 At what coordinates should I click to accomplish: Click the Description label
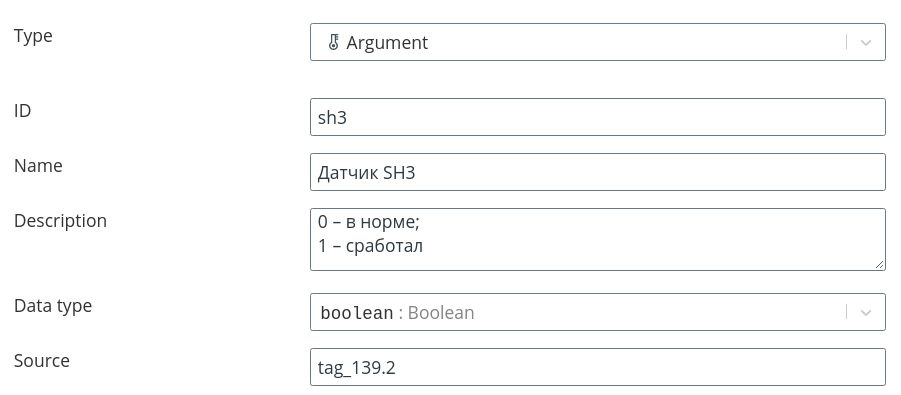coord(60,221)
